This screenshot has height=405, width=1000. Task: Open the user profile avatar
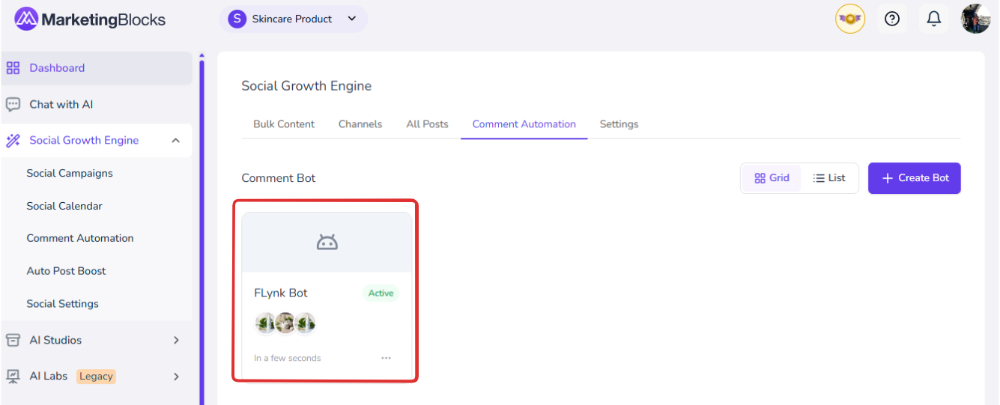975,19
